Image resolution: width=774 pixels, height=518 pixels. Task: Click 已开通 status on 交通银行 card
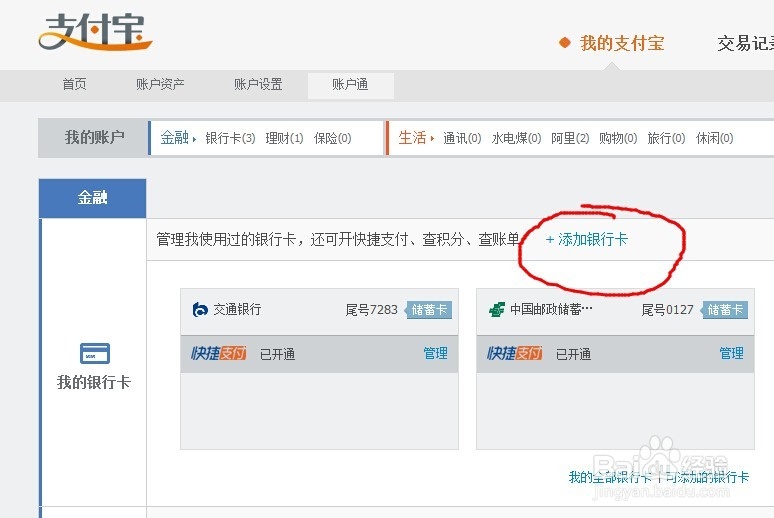[x=277, y=354]
